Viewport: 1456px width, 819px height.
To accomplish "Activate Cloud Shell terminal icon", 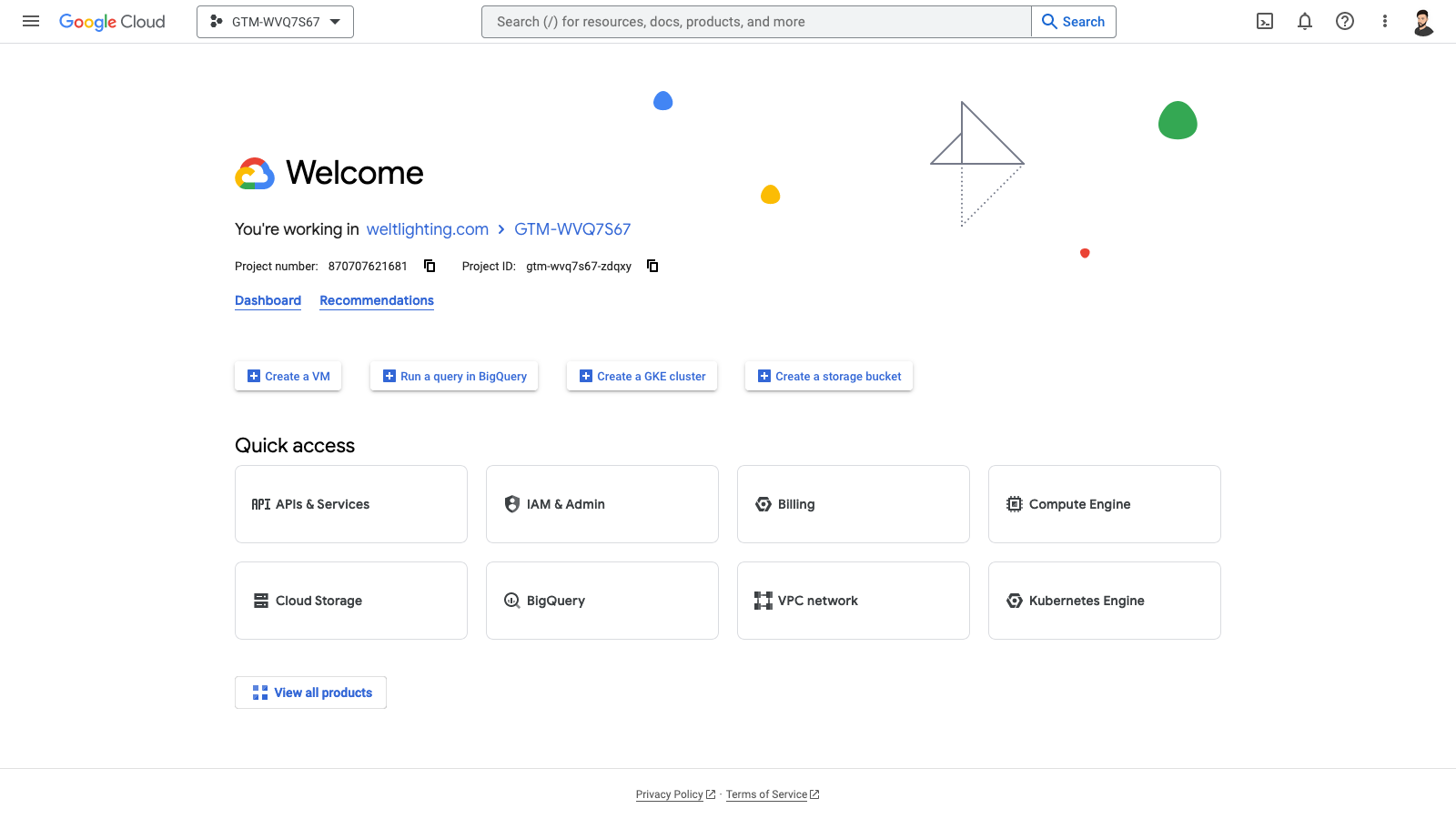I will pos(1265,21).
